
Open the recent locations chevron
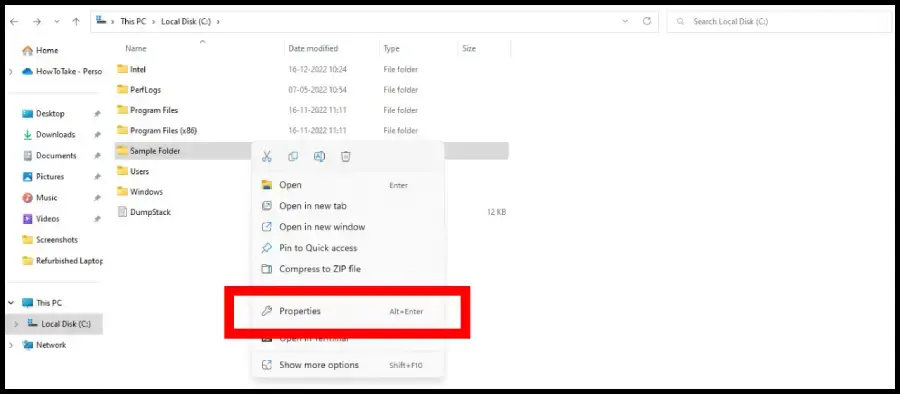(x=57, y=22)
